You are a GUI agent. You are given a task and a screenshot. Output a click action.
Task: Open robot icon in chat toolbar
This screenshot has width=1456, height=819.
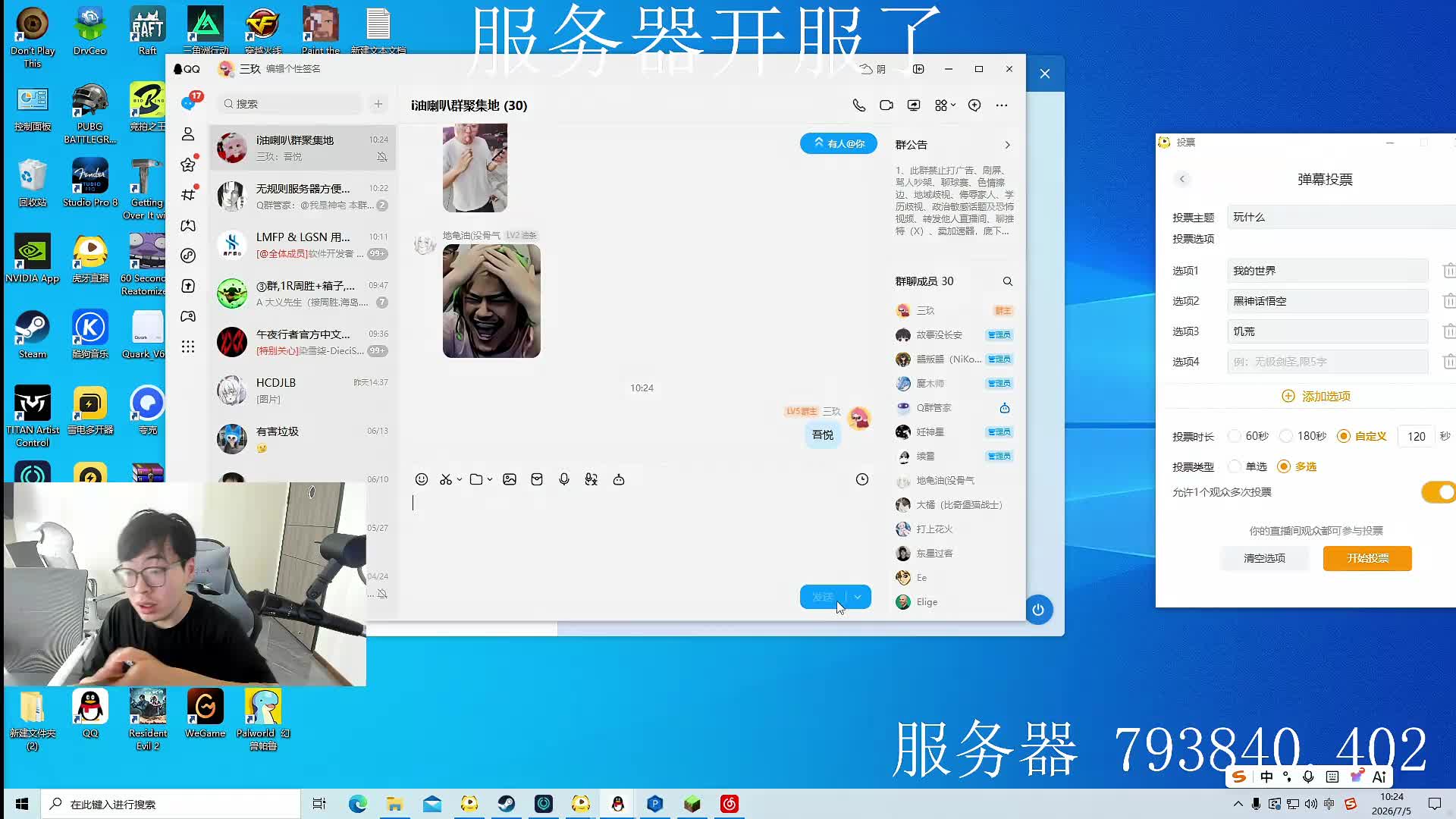pyautogui.click(x=619, y=479)
